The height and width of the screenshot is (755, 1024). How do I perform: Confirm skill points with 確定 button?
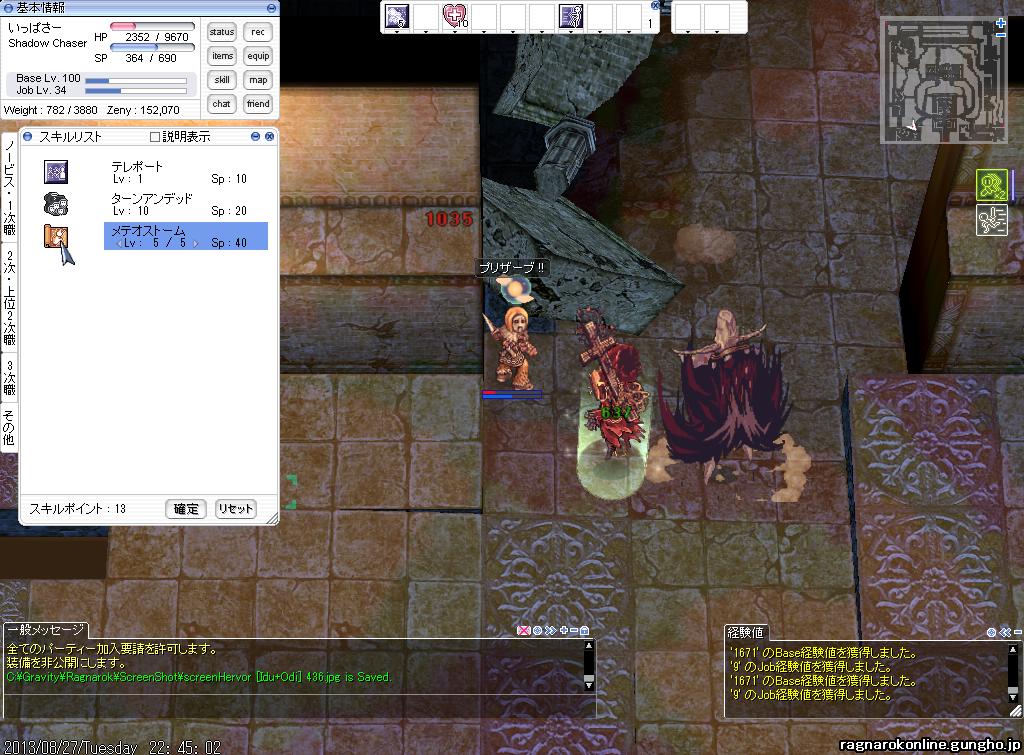pyautogui.click(x=186, y=509)
